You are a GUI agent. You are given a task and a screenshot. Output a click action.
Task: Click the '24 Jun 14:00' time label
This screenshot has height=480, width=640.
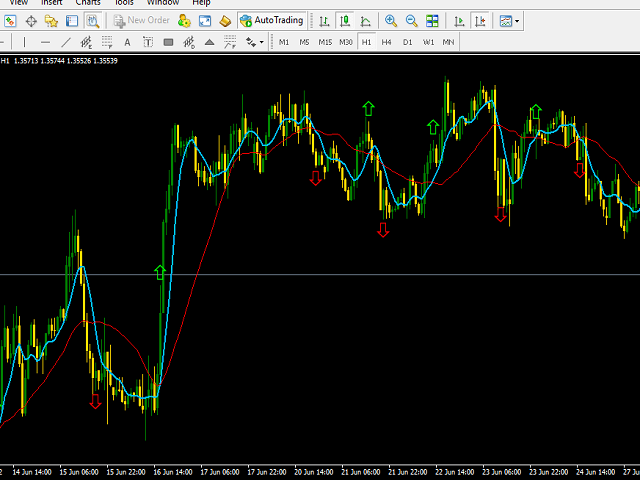pyautogui.click(x=596, y=472)
